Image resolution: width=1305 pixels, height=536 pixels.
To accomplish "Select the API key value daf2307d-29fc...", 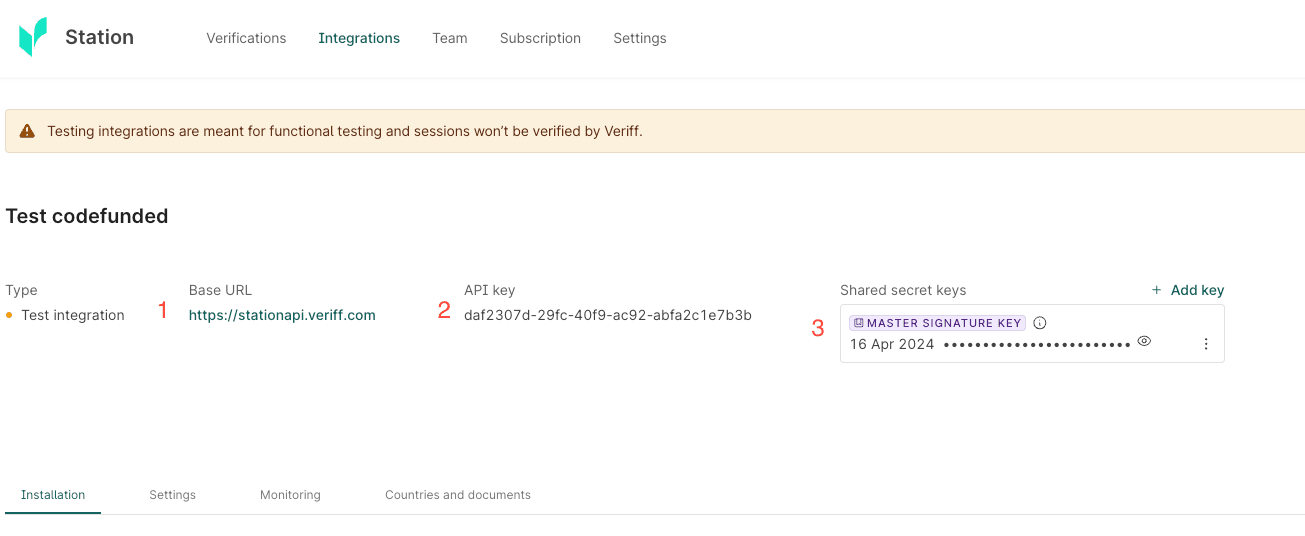I will (608, 315).
